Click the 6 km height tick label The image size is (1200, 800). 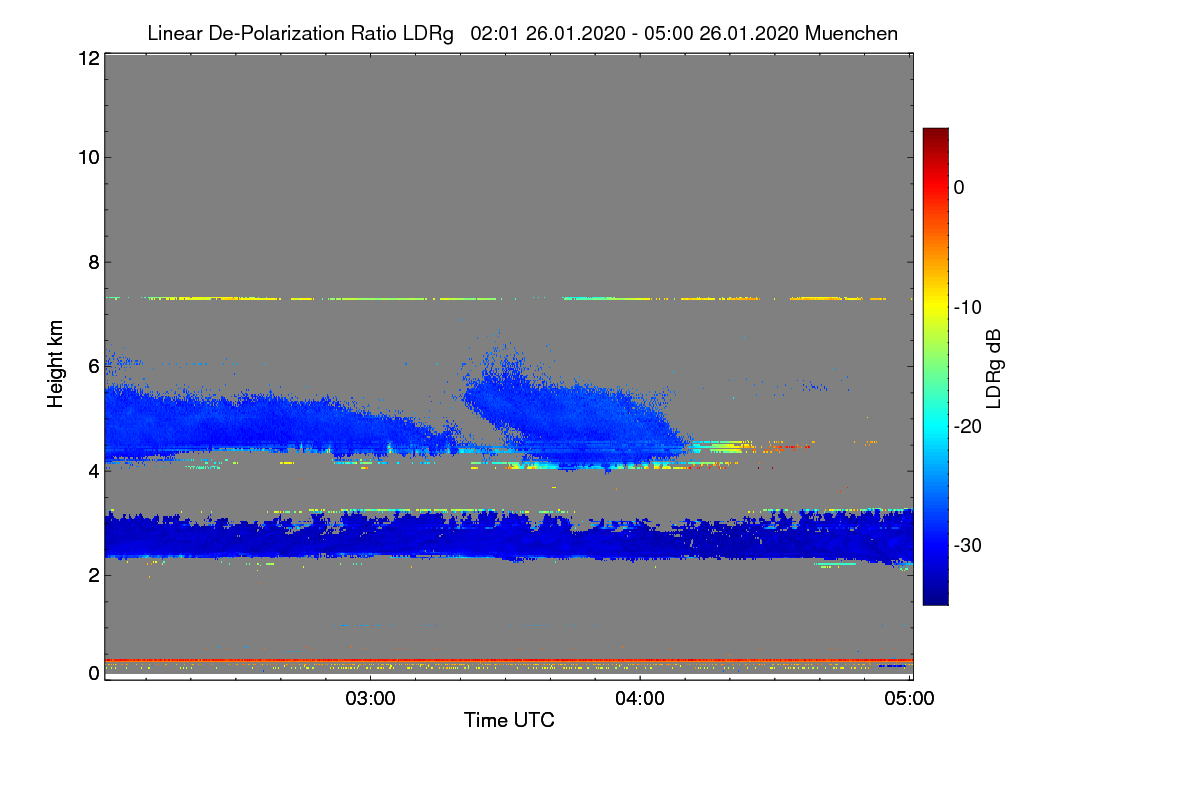tap(92, 366)
